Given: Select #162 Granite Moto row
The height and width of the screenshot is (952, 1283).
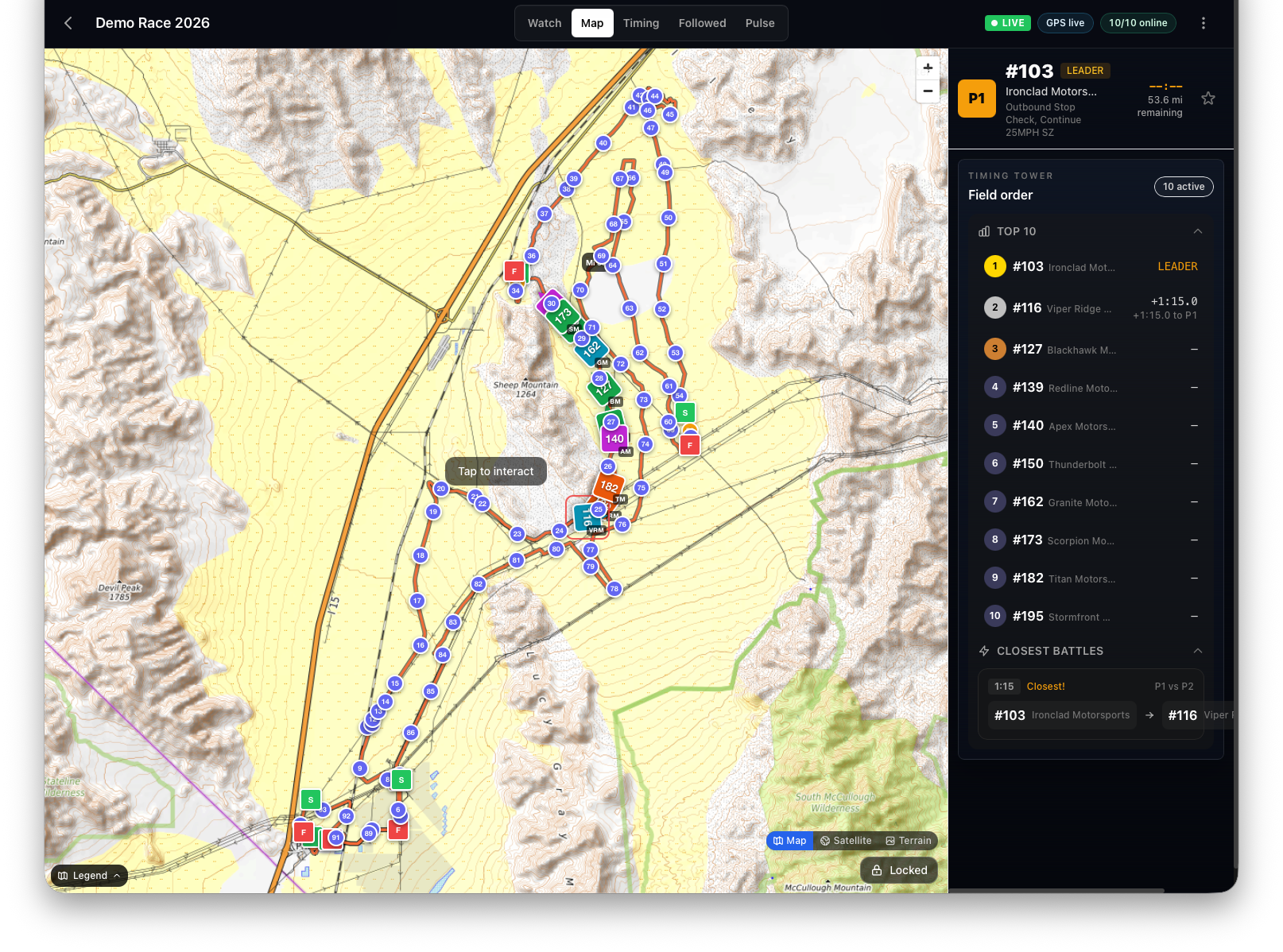Looking at the screenshot, I should [1091, 501].
